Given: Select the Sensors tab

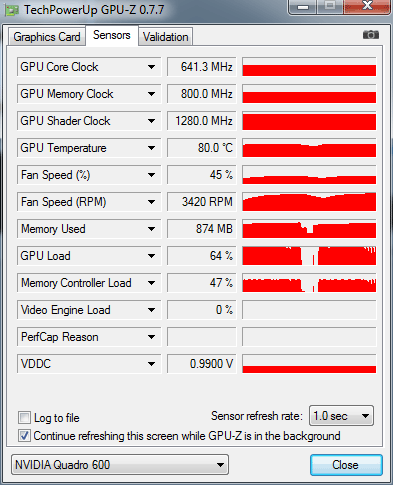Looking at the screenshot, I should [x=112, y=35].
